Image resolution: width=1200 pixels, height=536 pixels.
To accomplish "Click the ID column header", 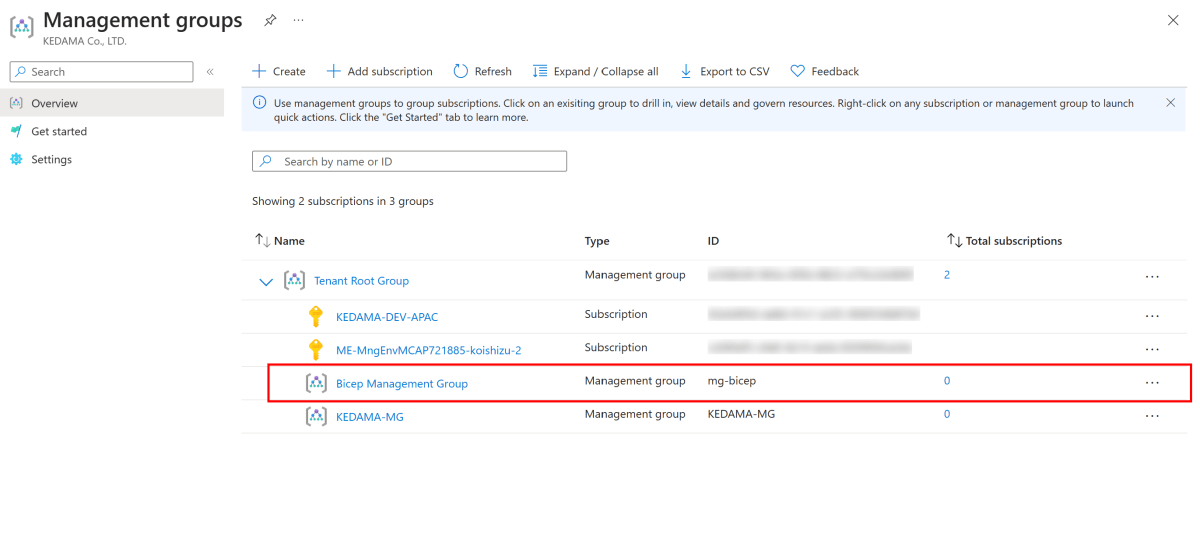I will (x=713, y=241).
